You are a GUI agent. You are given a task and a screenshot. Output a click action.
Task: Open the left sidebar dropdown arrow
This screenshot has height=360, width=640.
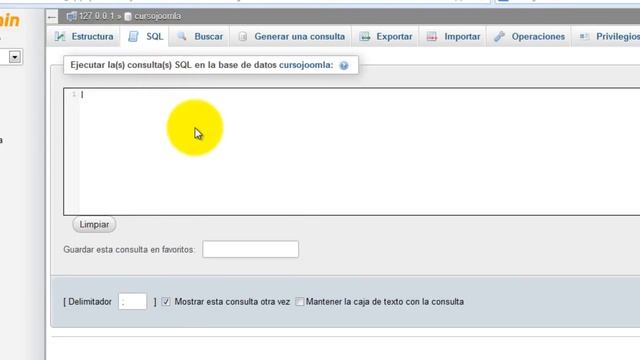pyautogui.click(x=15, y=57)
